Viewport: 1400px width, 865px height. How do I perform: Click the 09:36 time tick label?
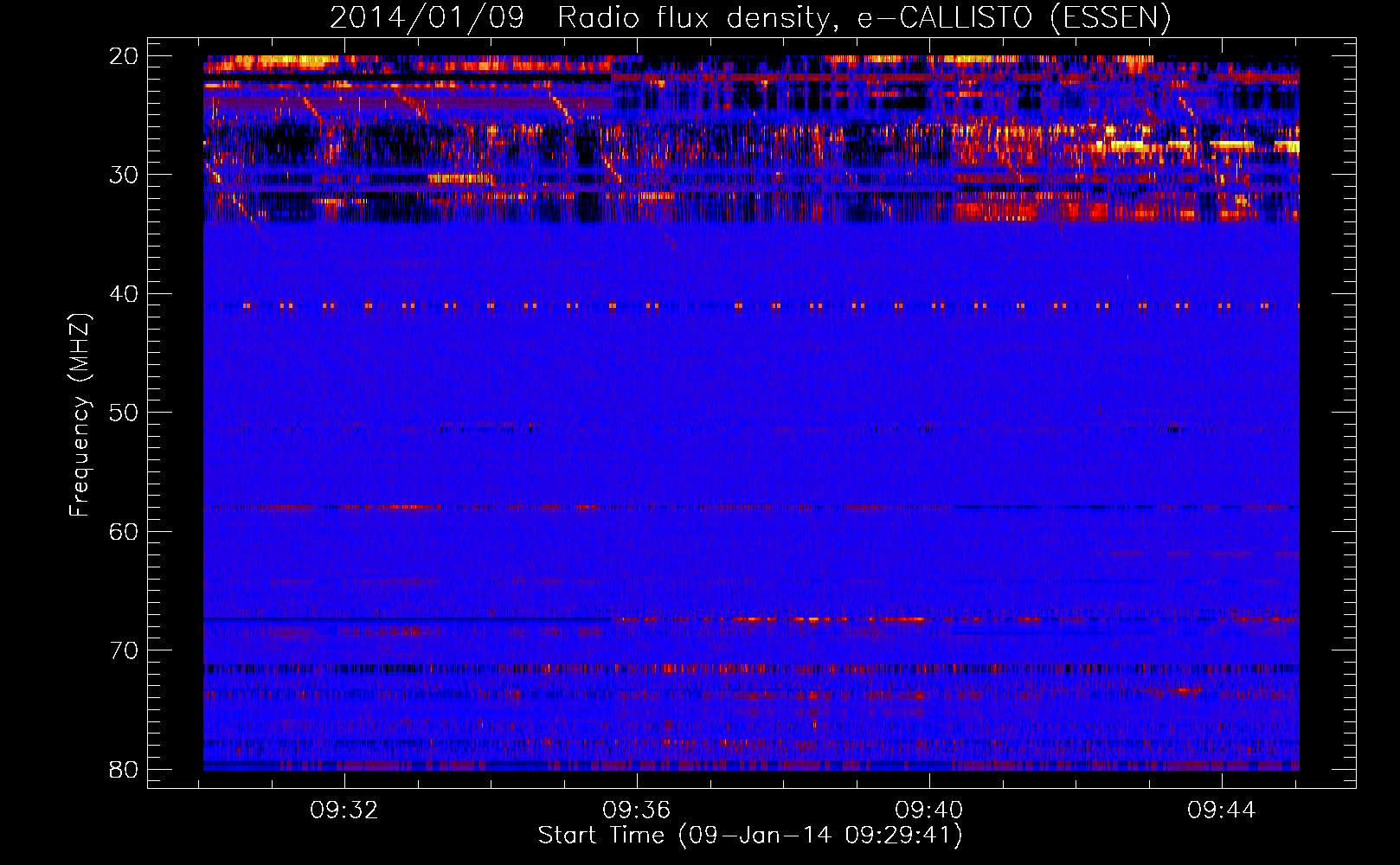637,811
